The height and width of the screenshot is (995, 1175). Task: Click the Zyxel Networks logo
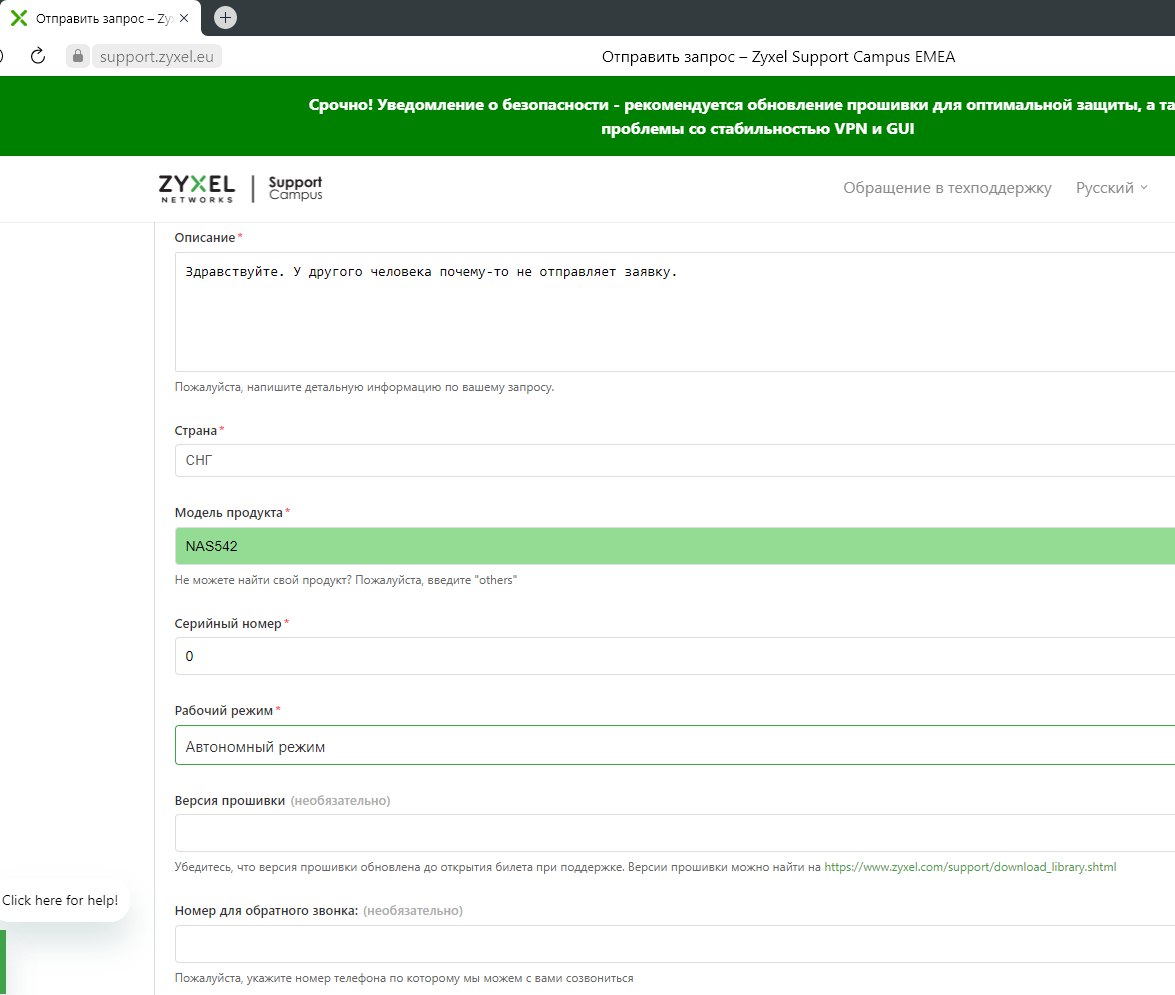click(x=197, y=188)
